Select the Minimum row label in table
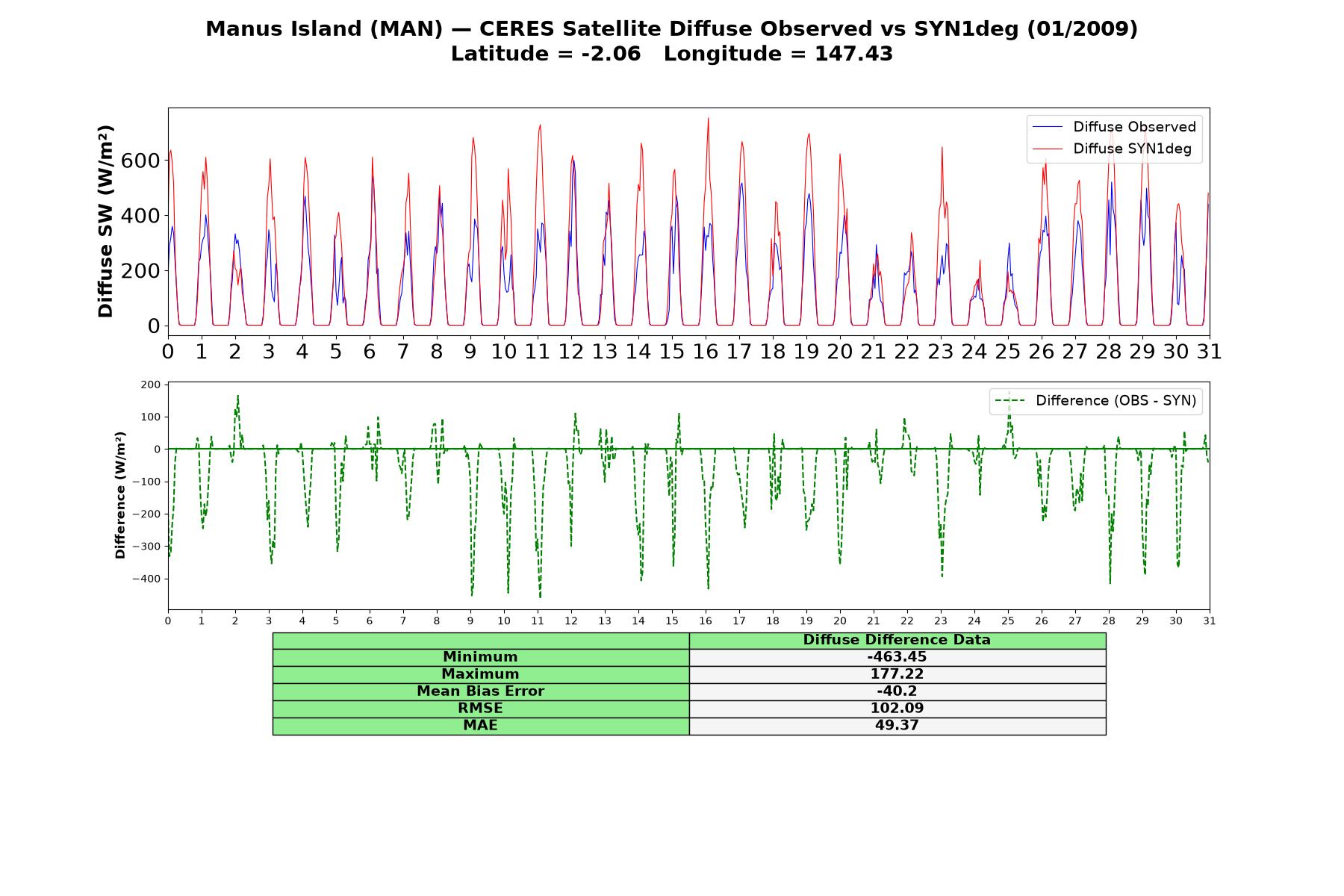Image resolution: width=1344 pixels, height=896 pixels. [x=481, y=657]
